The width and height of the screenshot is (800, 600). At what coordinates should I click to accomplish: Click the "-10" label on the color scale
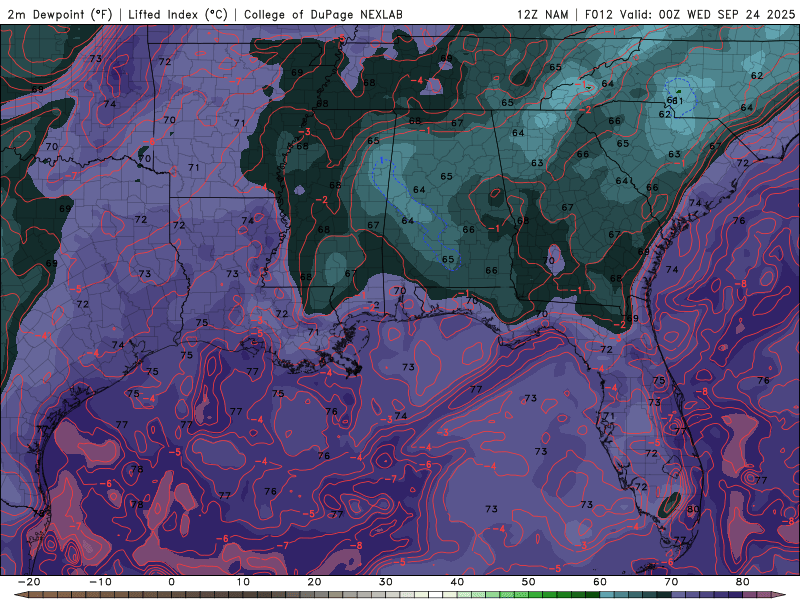(x=100, y=582)
